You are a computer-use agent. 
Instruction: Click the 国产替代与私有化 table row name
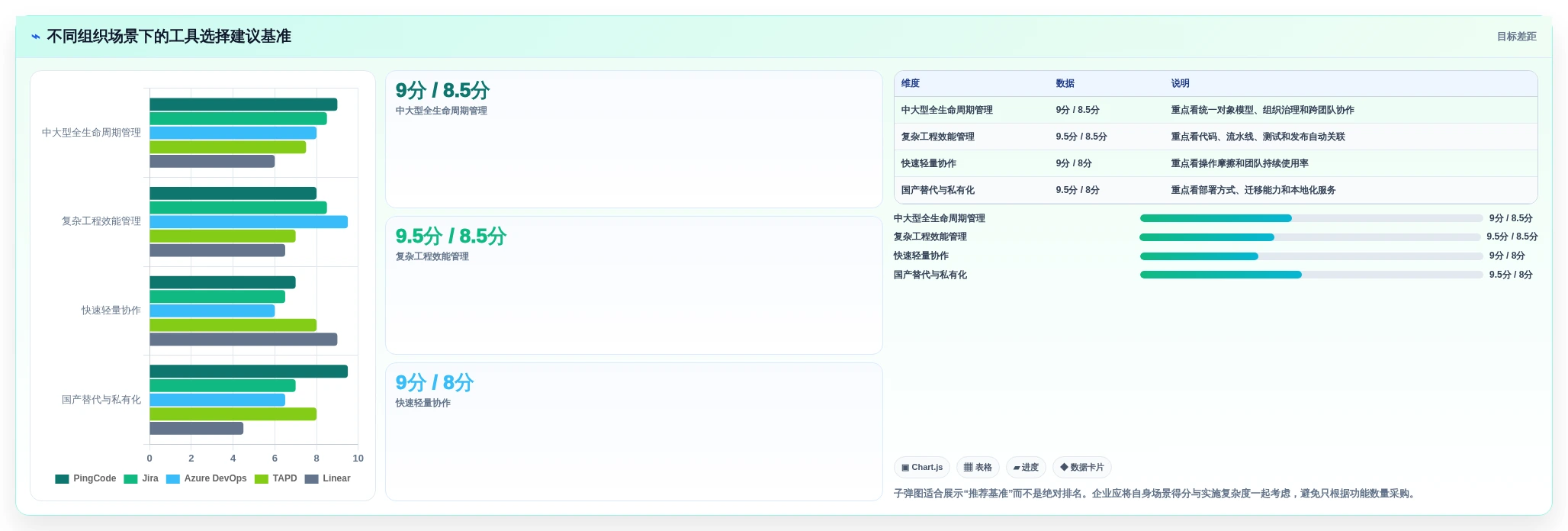(937, 190)
